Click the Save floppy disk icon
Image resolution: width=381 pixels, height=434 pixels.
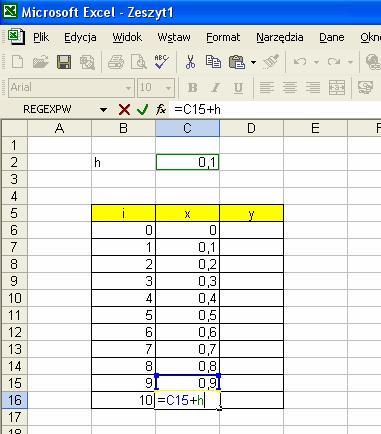click(x=64, y=62)
